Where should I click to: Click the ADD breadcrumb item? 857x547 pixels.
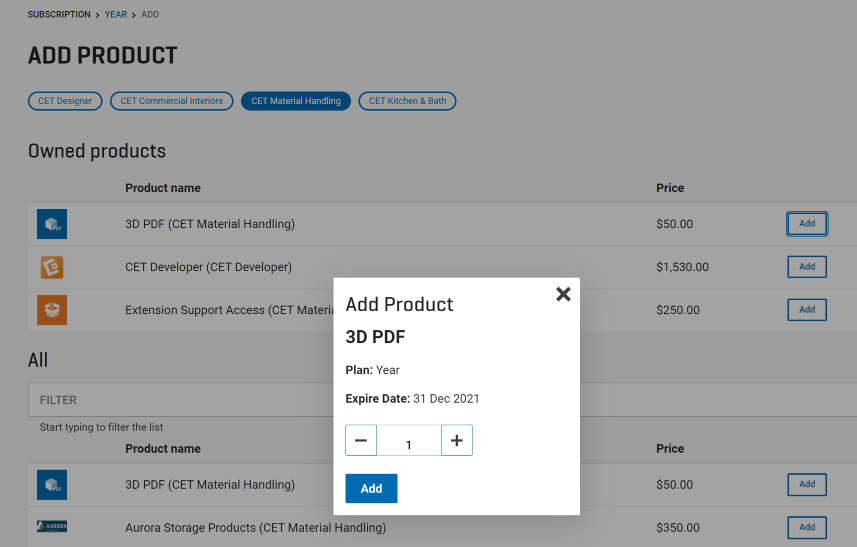(x=150, y=15)
